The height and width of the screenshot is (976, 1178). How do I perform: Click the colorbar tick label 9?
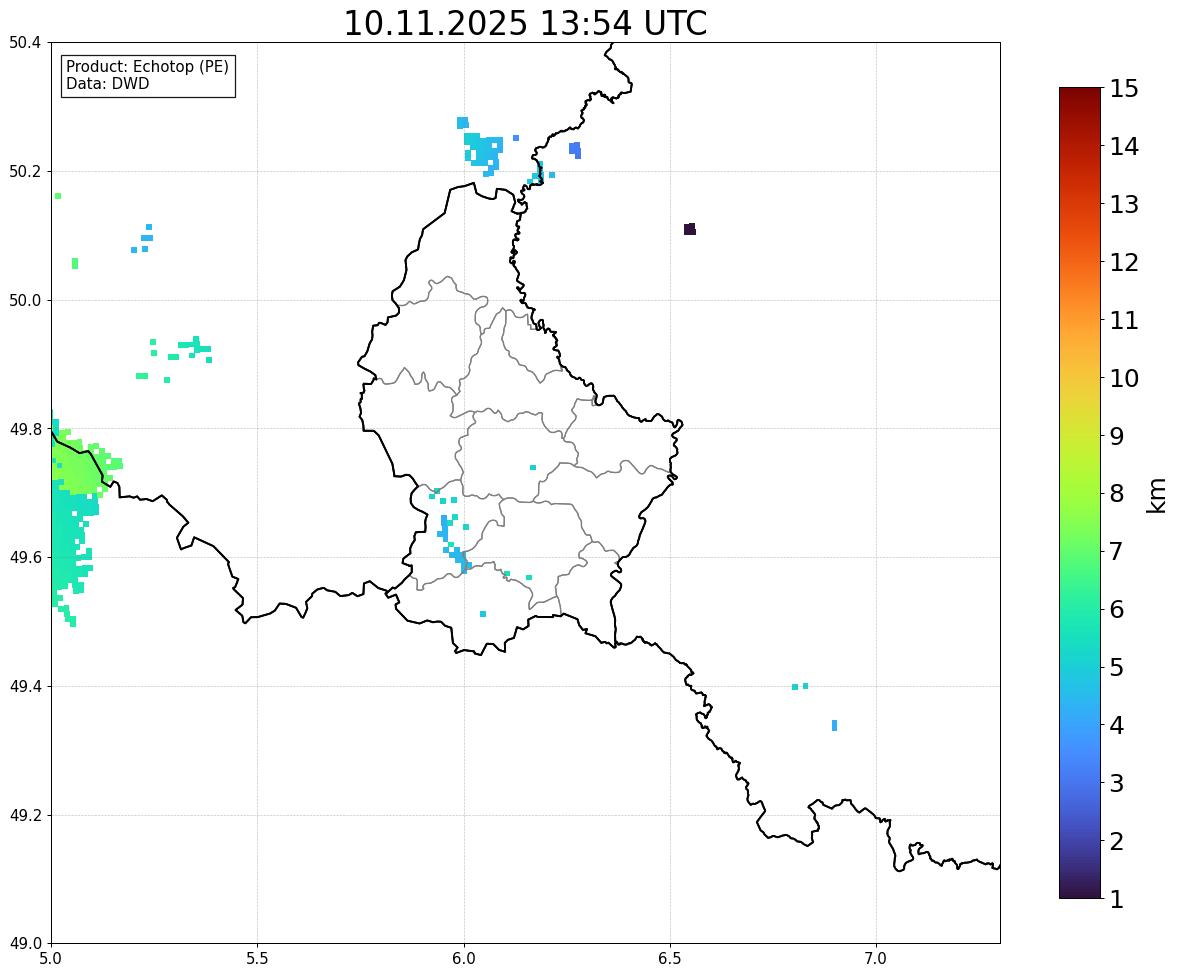coord(1117,436)
